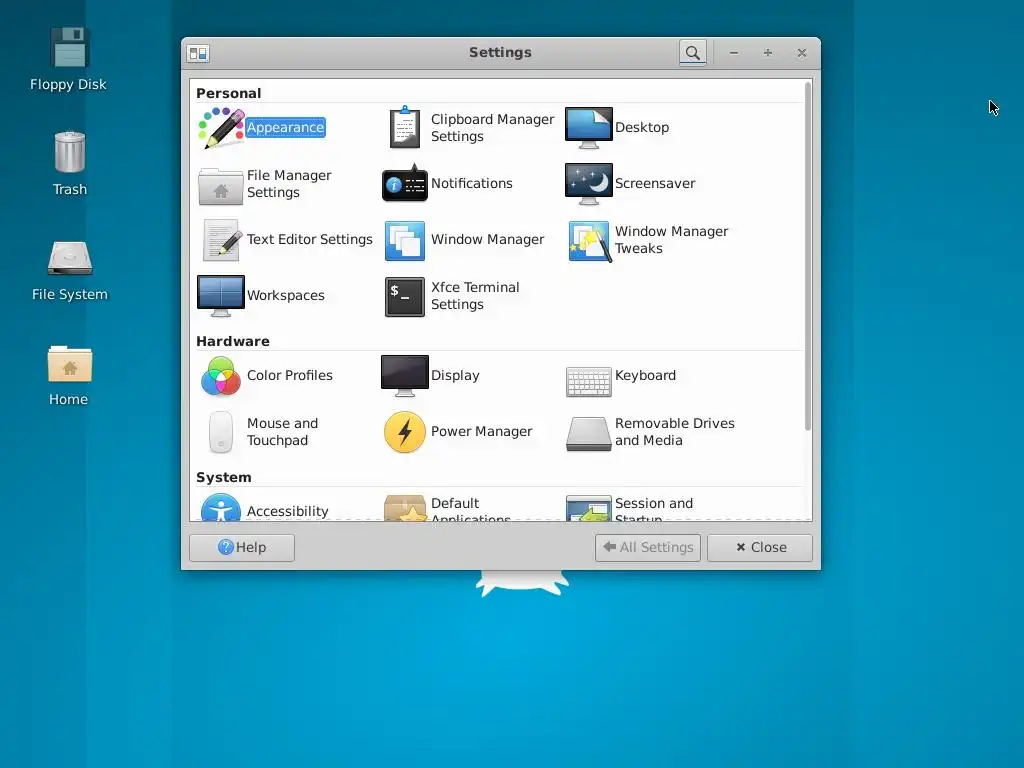Viewport: 1024px width, 768px height.
Task: Click the Workspaces label
Action: coord(285,295)
